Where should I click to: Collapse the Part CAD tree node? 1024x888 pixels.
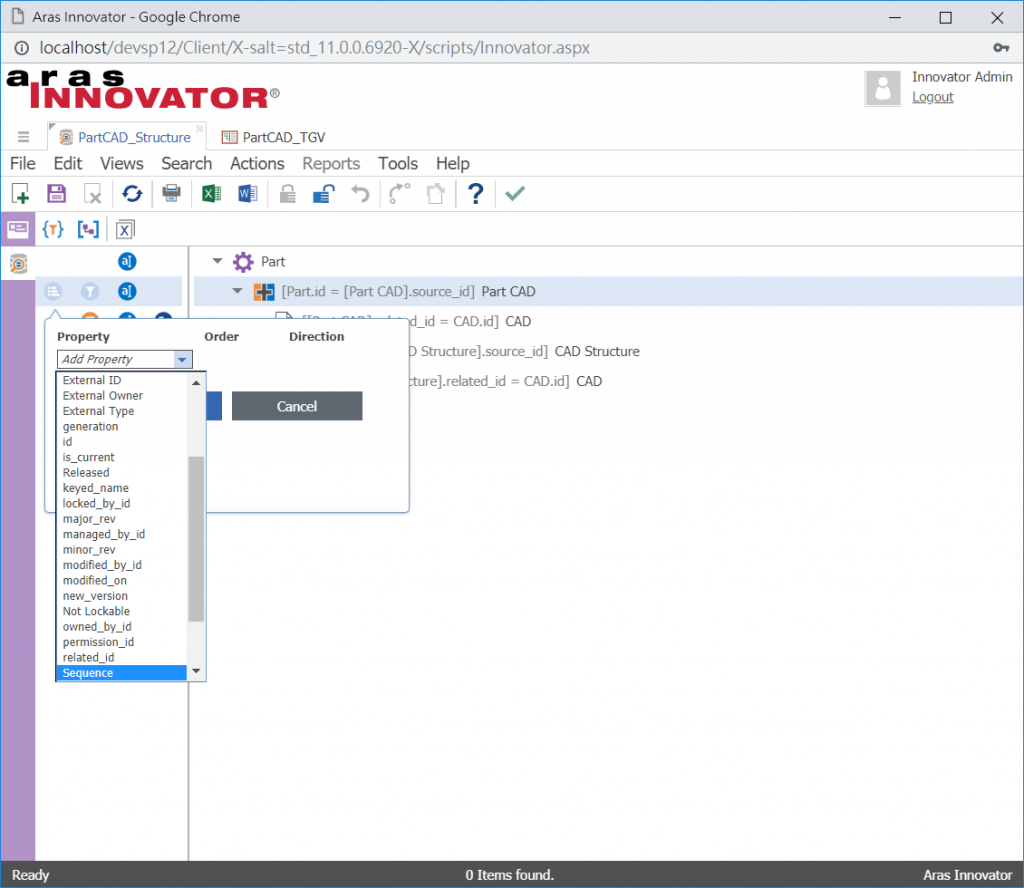[x=238, y=291]
